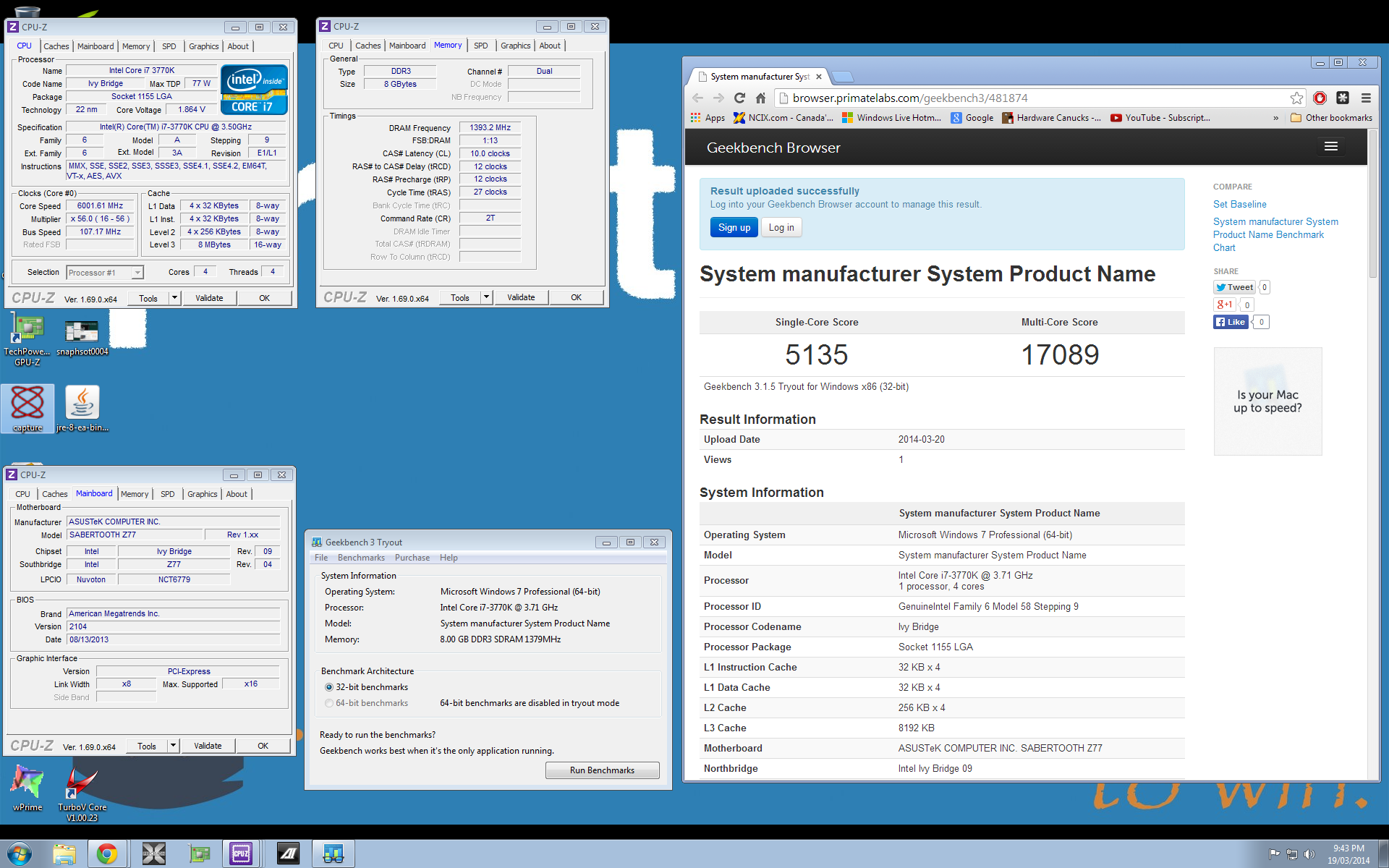Open the Processor #1 selection dropdown

tap(106, 273)
